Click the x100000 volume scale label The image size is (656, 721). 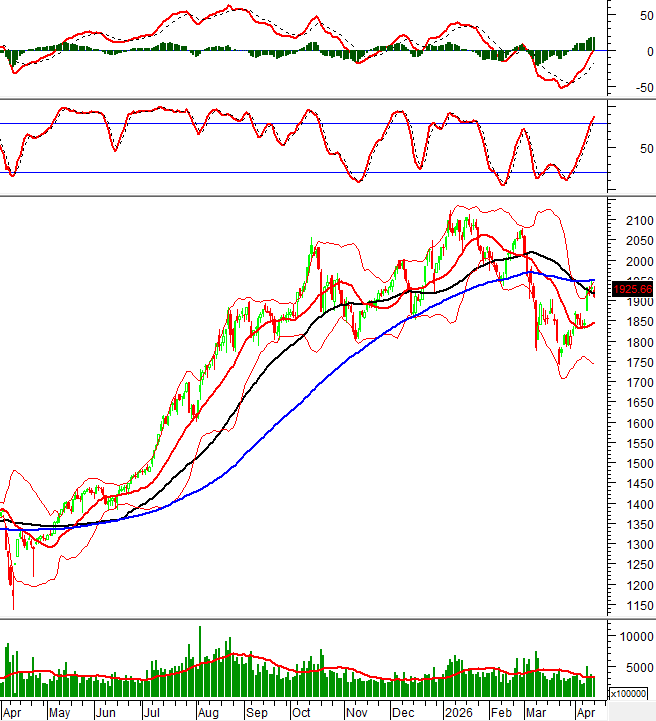pyautogui.click(x=632, y=692)
